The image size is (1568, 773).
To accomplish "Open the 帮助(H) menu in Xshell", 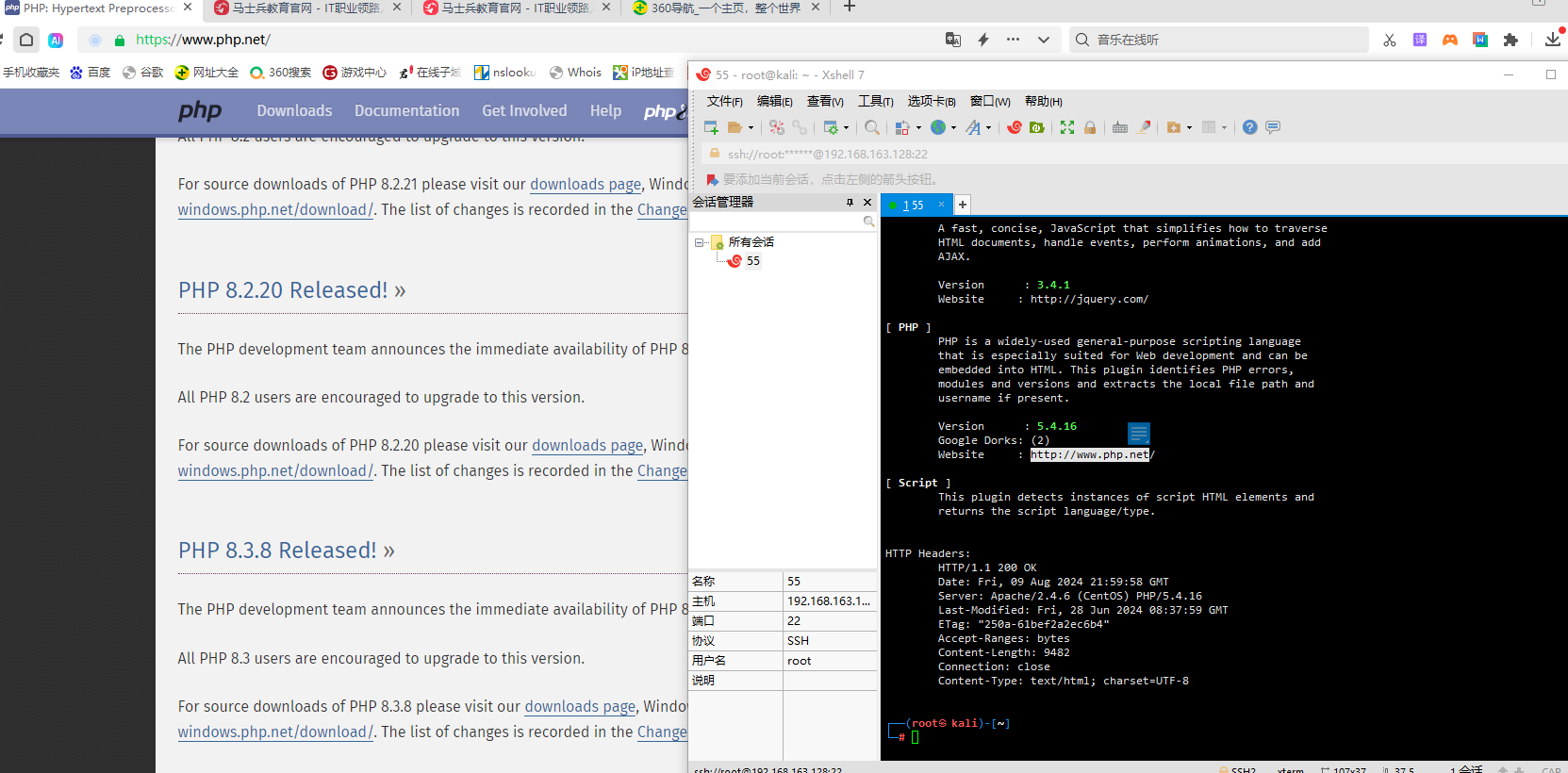I will [x=1044, y=102].
